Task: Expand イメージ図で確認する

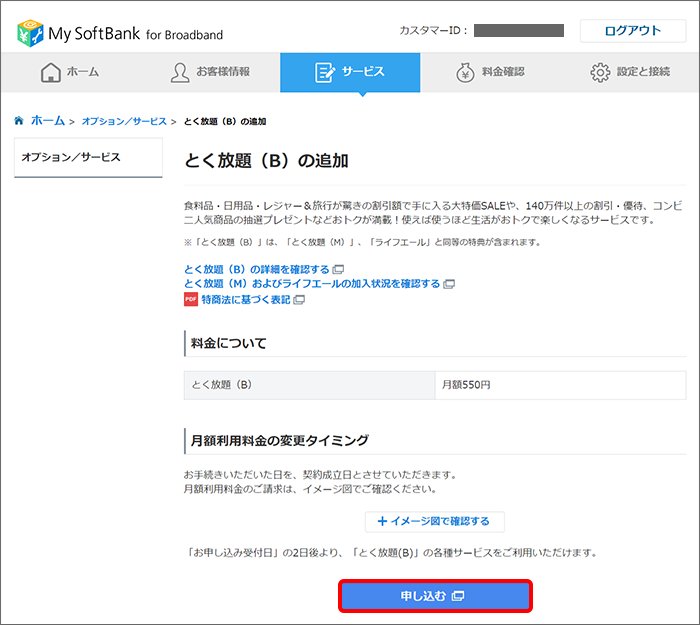Action: (434, 521)
